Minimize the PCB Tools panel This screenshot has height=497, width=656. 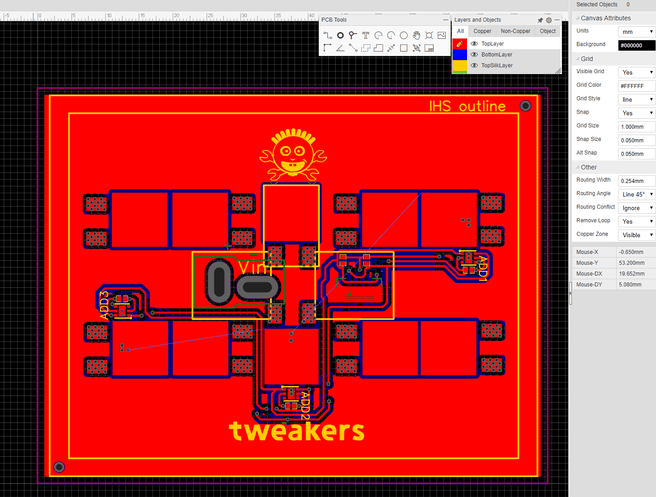click(445, 20)
